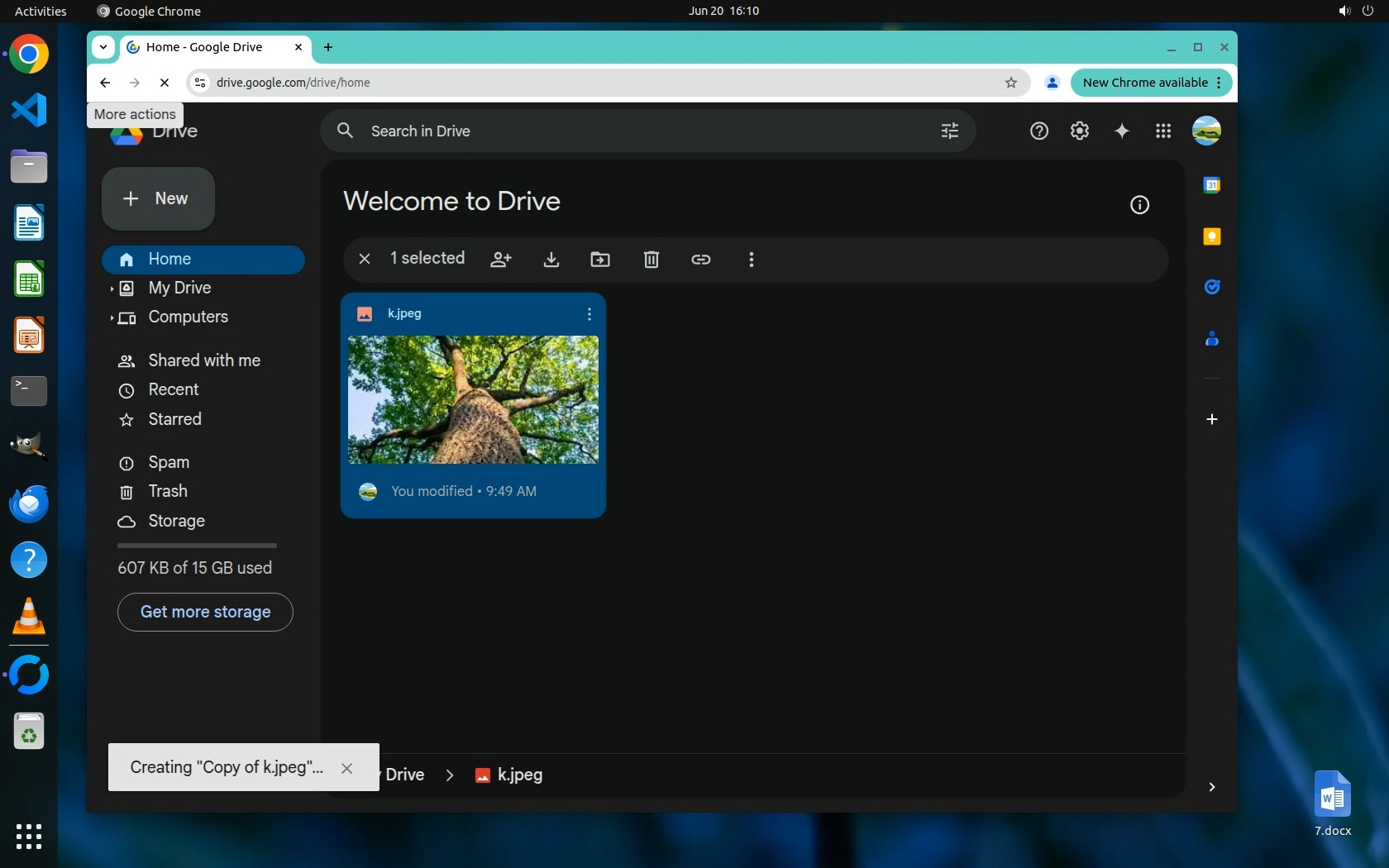Click the Share icon in selection toolbar

click(x=501, y=260)
